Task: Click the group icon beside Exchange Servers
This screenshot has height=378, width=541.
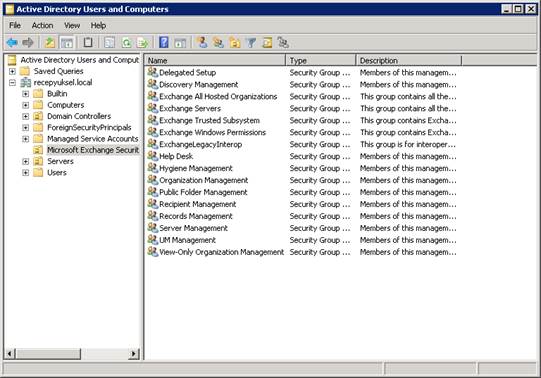Action: pyautogui.click(x=153, y=108)
